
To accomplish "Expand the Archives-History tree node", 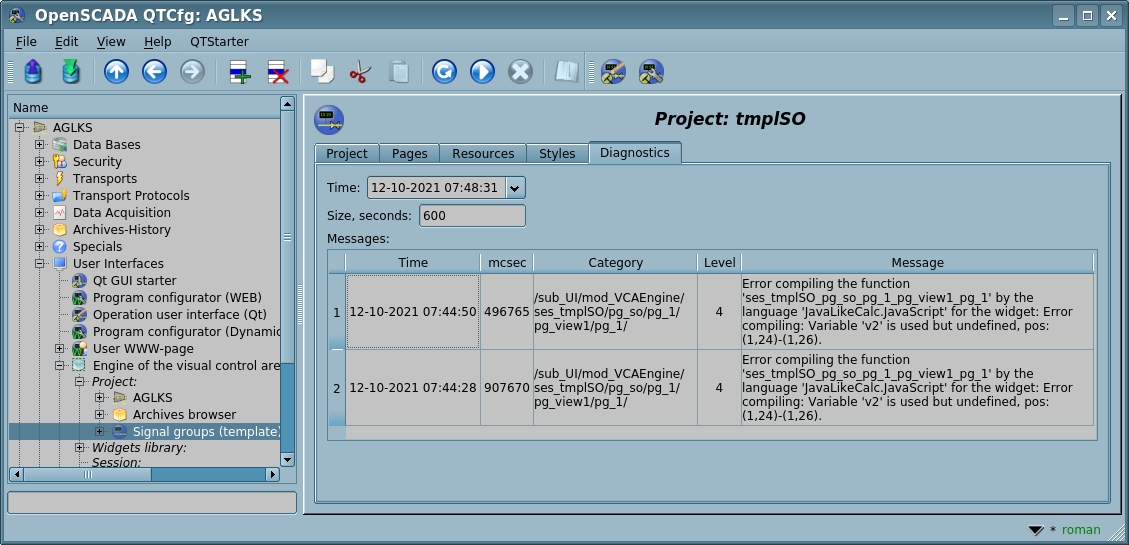I will [40, 230].
